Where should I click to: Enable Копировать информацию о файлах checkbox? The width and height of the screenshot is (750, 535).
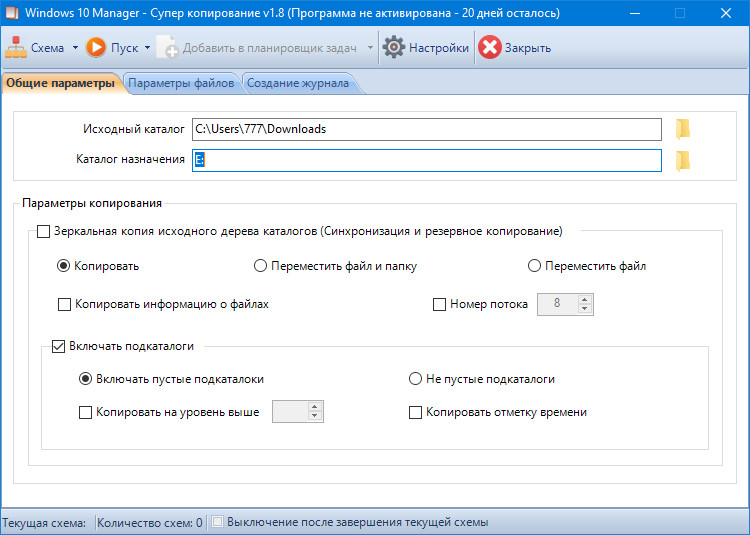[x=64, y=305]
